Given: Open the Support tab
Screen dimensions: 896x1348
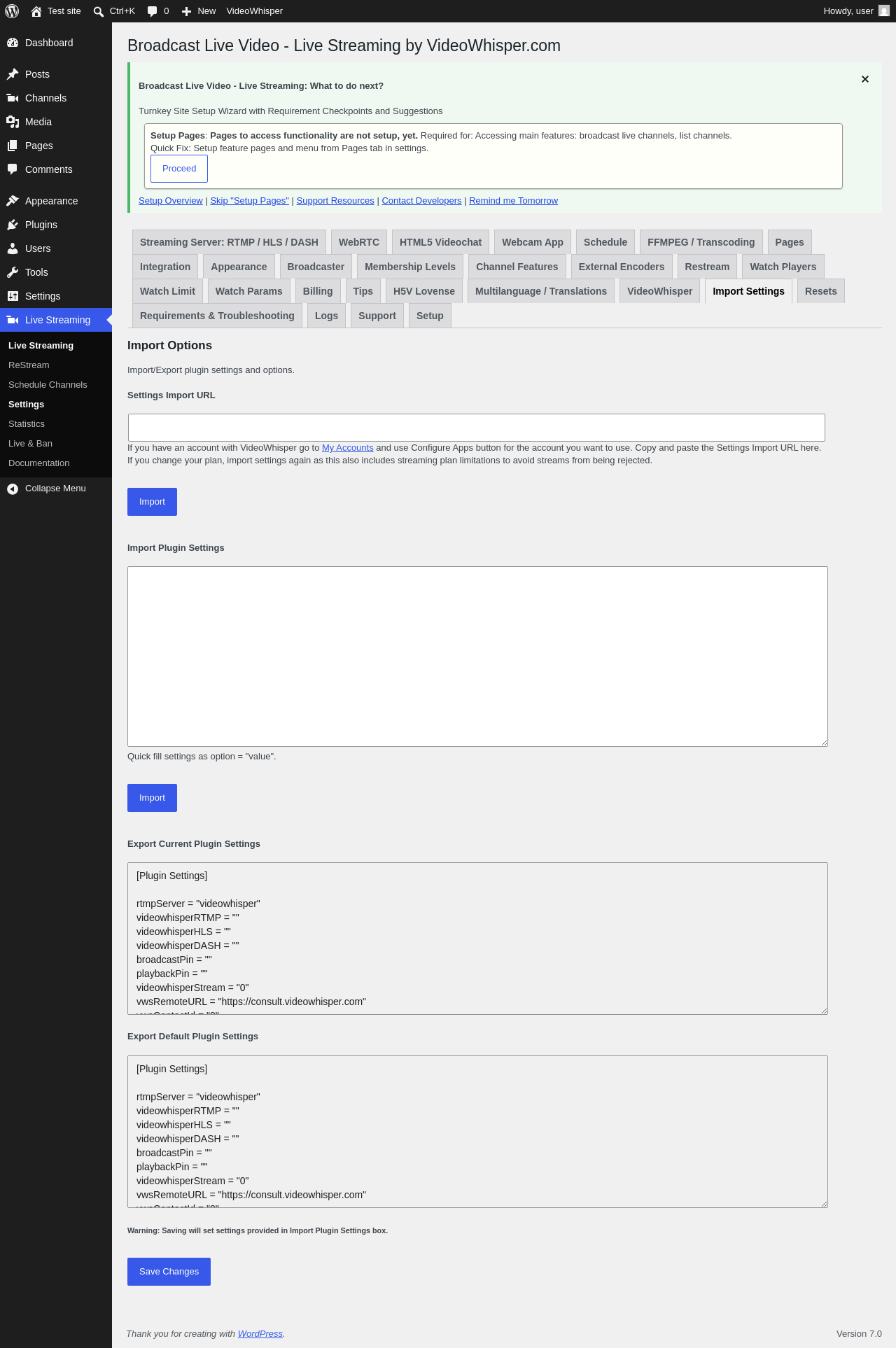Looking at the screenshot, I should pos(377,316).
